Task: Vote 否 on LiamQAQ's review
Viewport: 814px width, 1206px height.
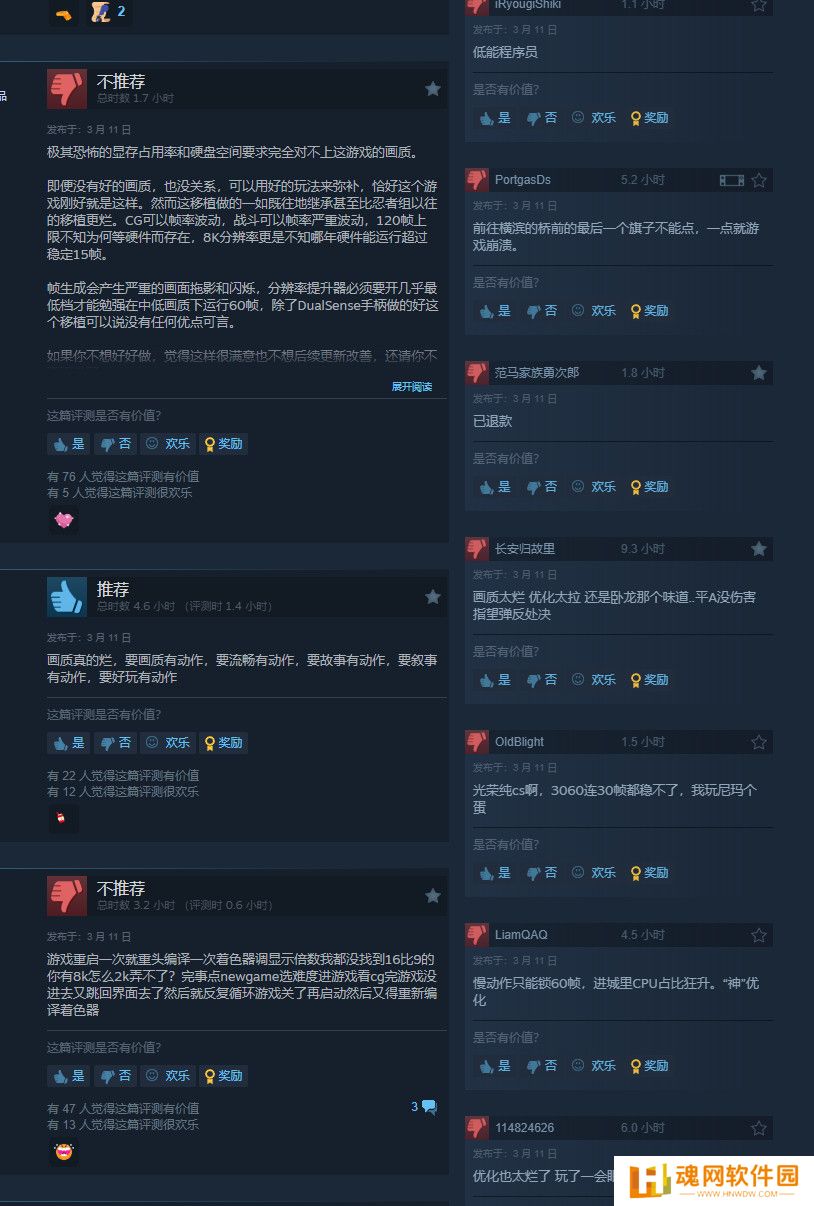Action: click(542, 1066)
